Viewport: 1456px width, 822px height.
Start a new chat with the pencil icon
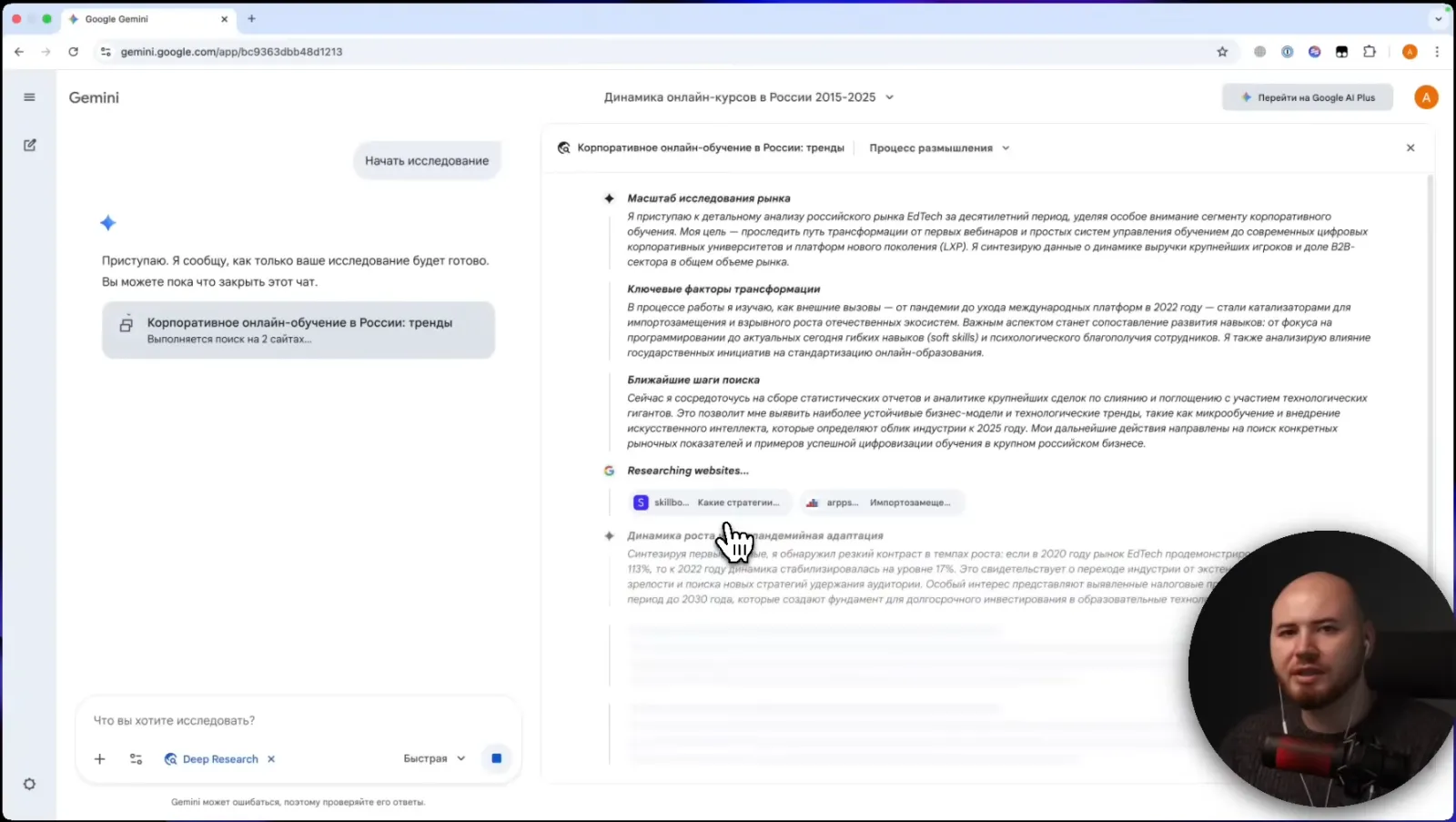(29, 145)
